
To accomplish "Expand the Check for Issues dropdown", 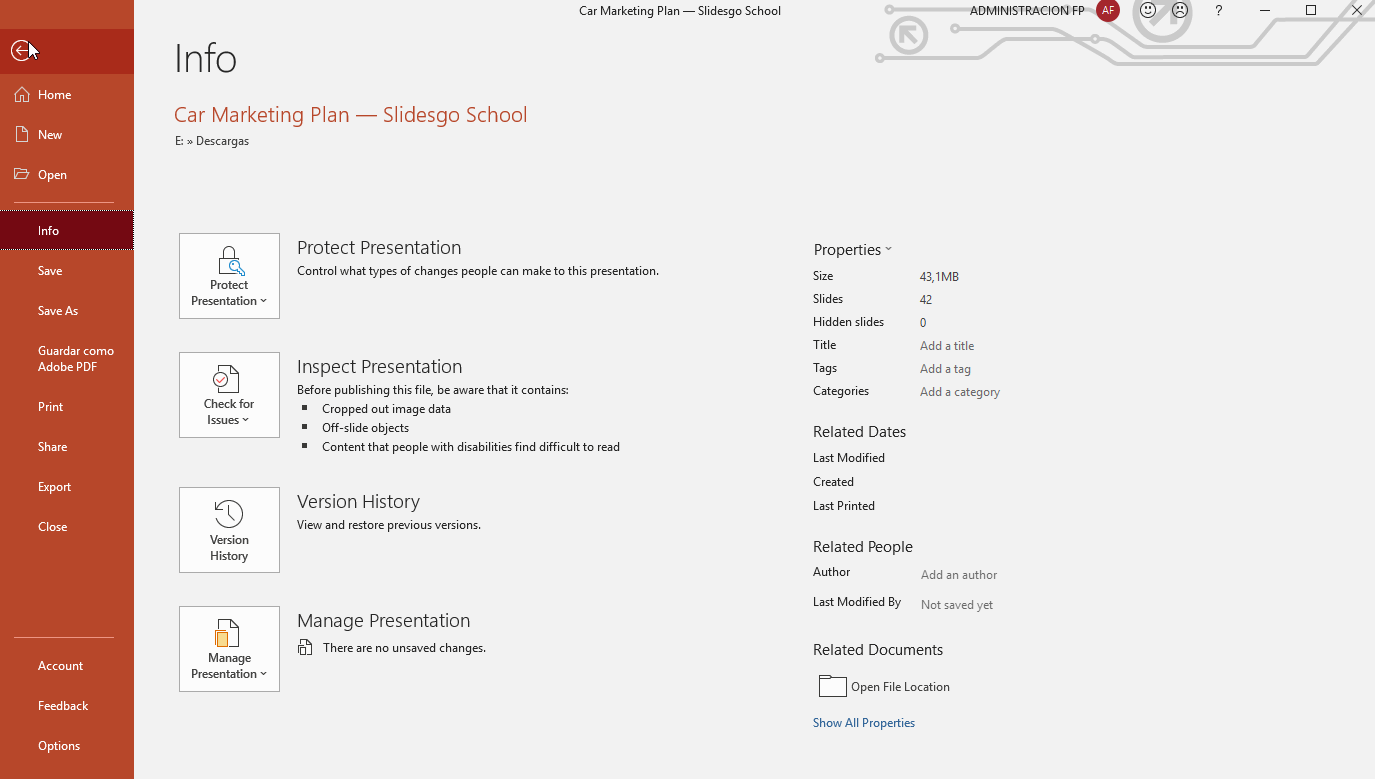I will pos(229,395).
